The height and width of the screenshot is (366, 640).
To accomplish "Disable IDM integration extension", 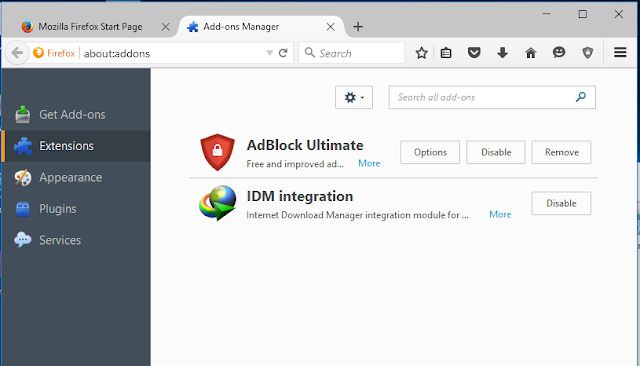I will (561, 203).
